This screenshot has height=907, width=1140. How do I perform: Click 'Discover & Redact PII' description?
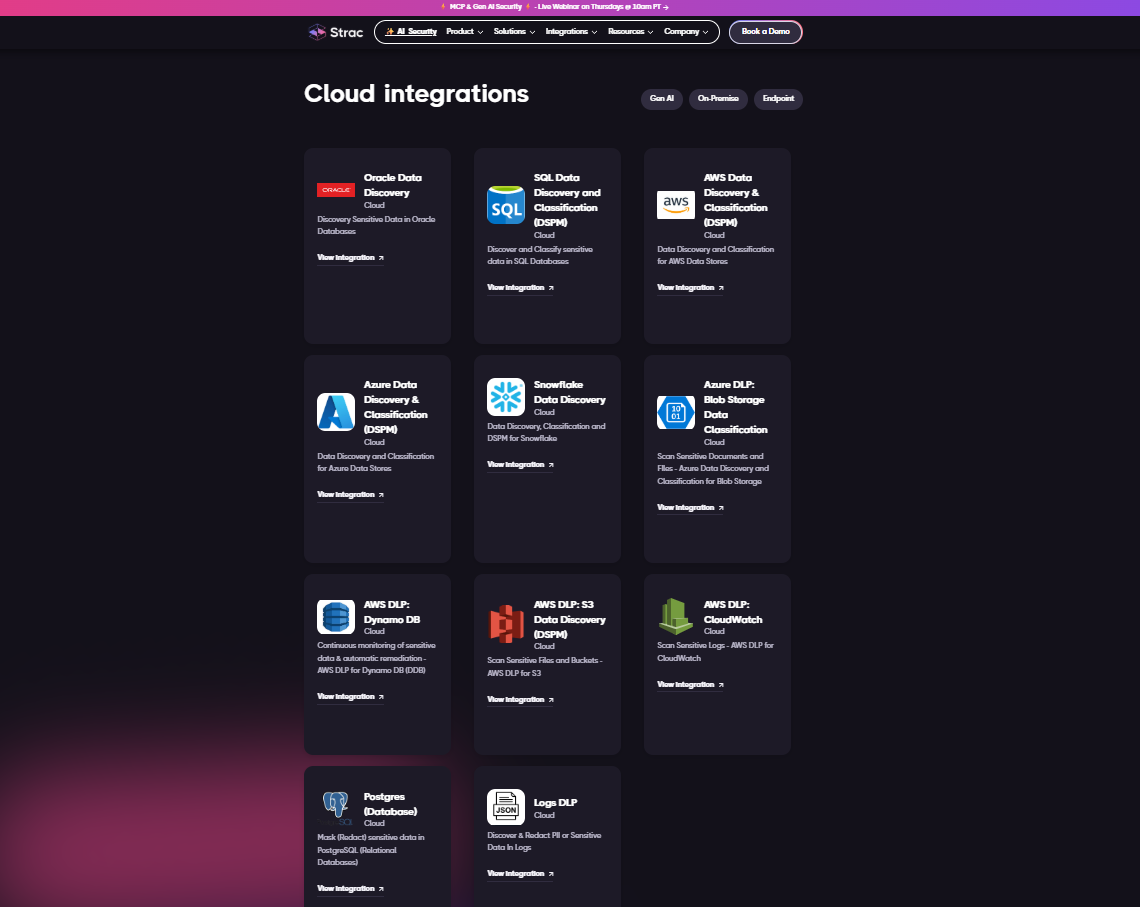coord(544,842)
